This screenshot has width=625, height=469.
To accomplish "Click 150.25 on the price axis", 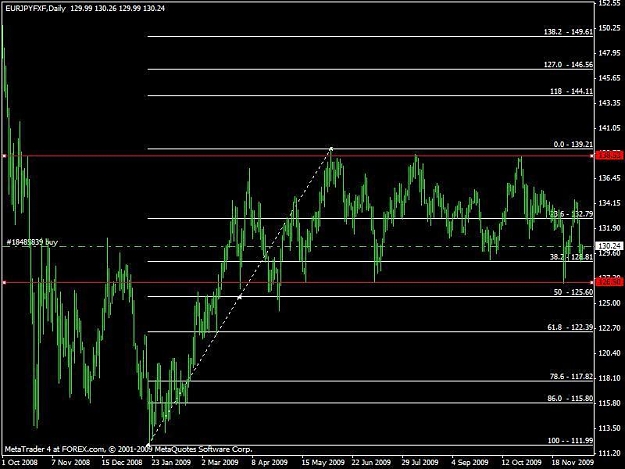I will coord(609,28).
